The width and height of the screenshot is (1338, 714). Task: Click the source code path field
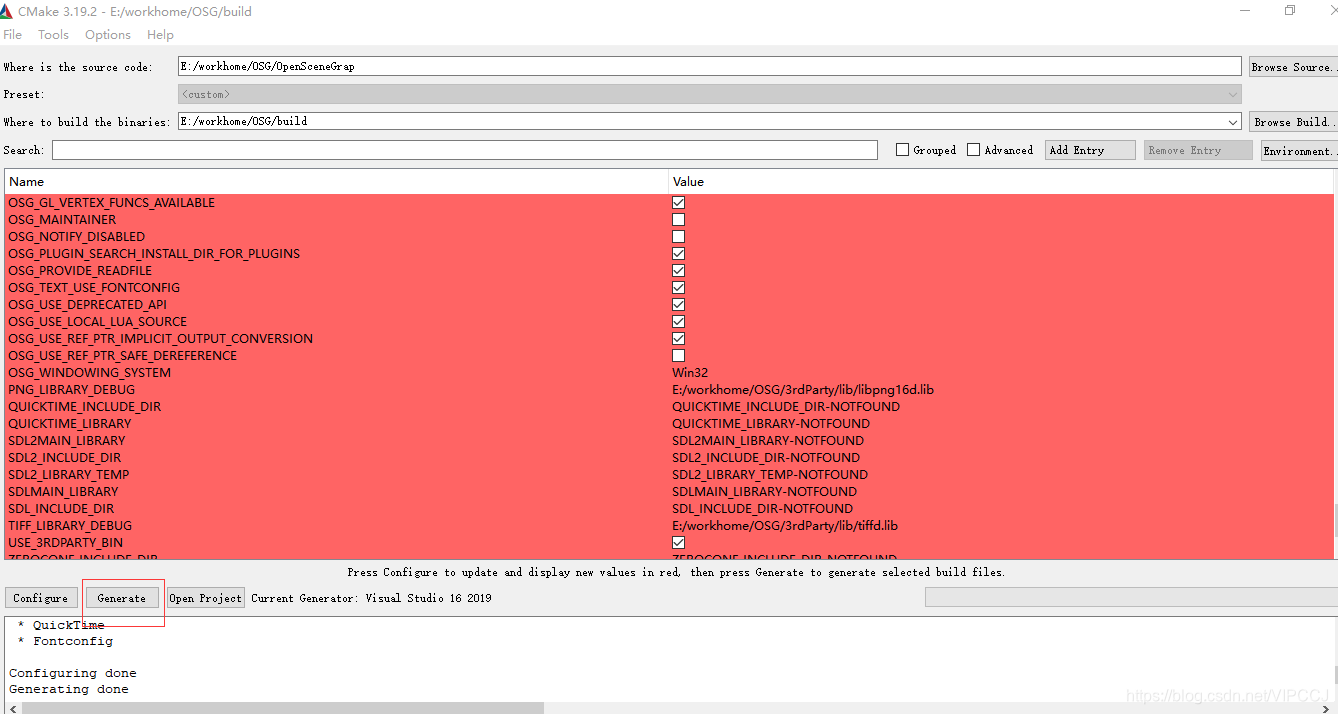click(x=709, y=66)
